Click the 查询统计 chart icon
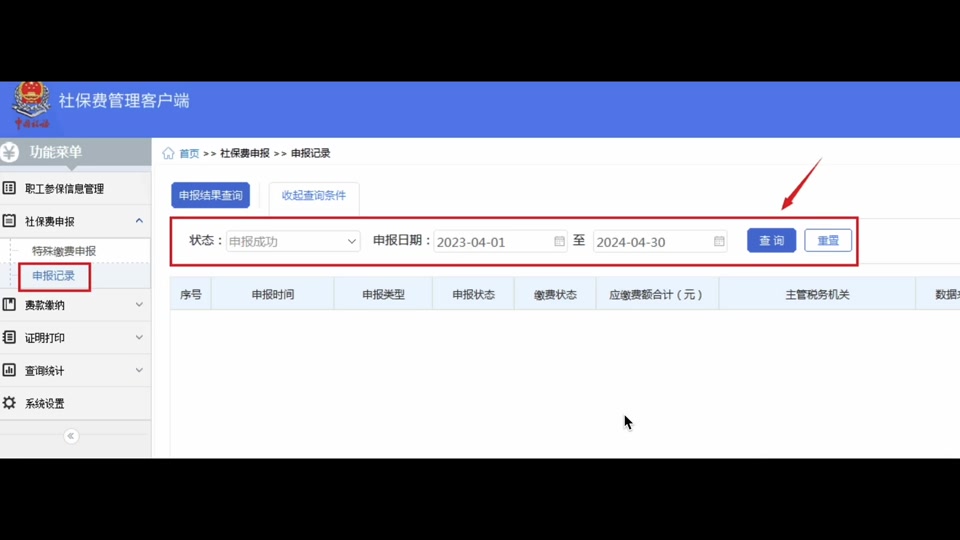Viewport: 960px width, 540px height. (9, 370)
